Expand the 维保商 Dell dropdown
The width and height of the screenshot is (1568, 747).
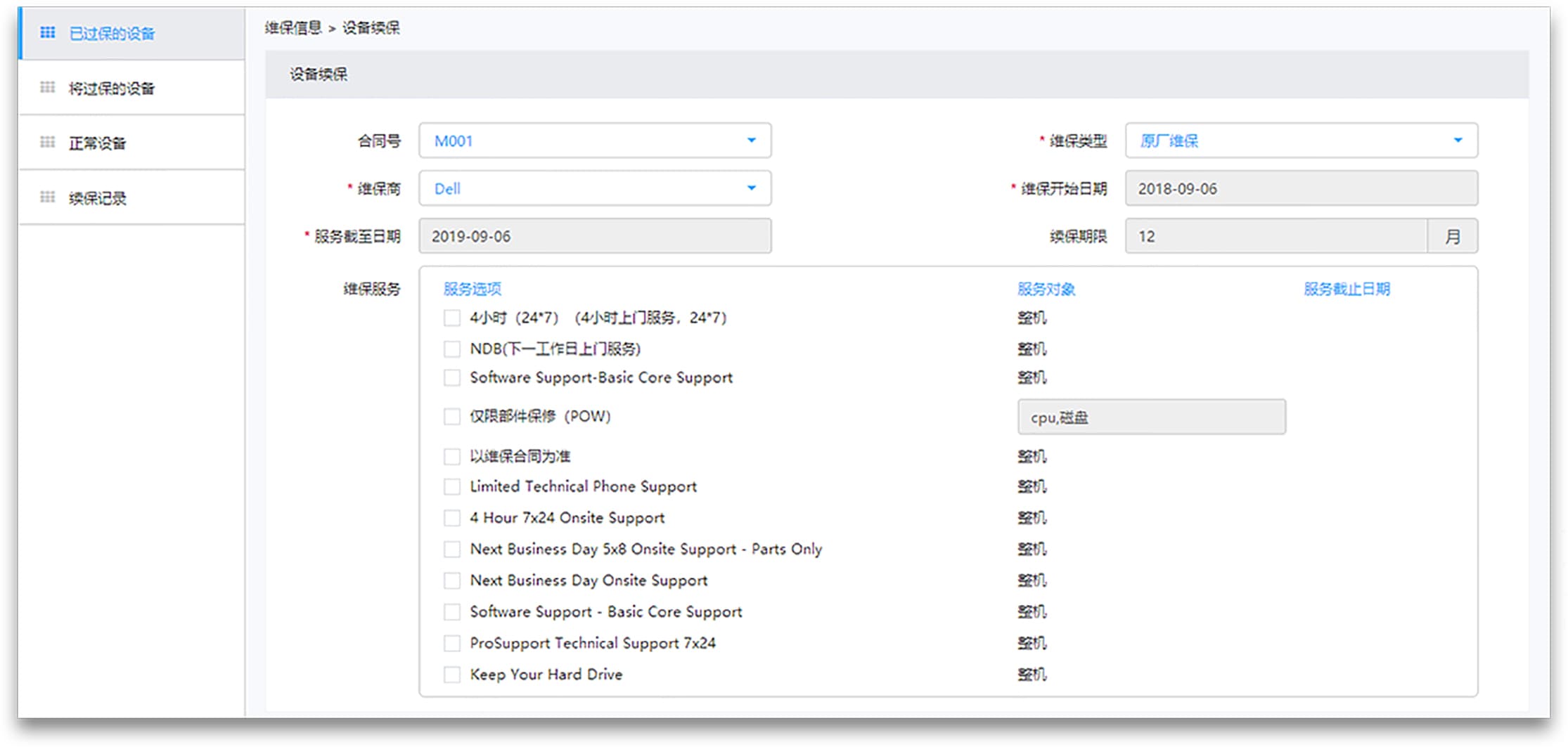click(x=751, y=188)
